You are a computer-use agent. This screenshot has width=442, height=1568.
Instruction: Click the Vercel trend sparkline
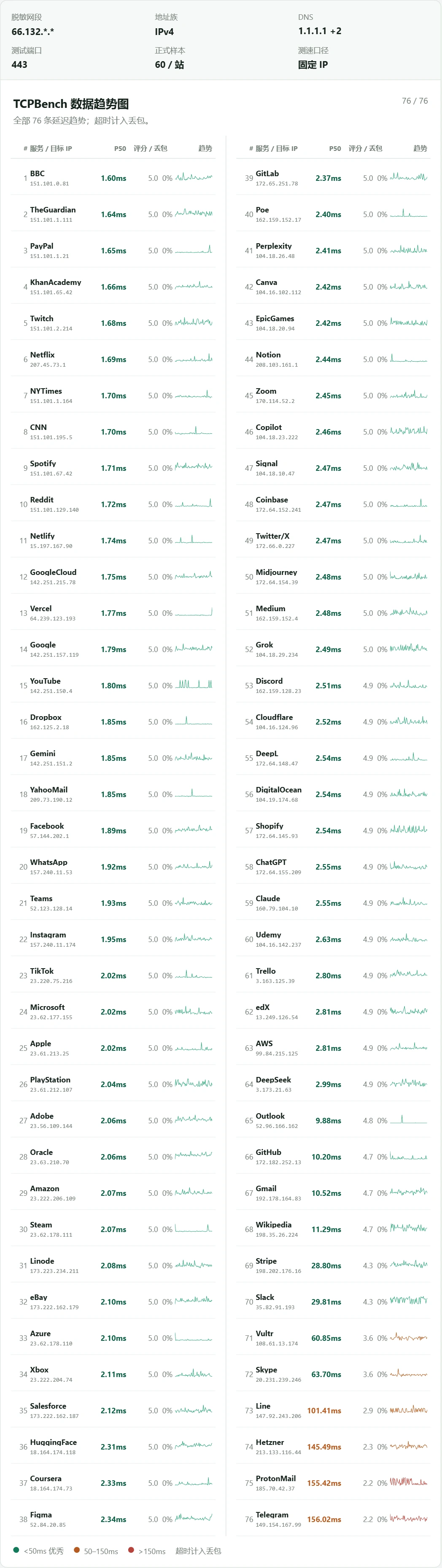pos(194,612)
